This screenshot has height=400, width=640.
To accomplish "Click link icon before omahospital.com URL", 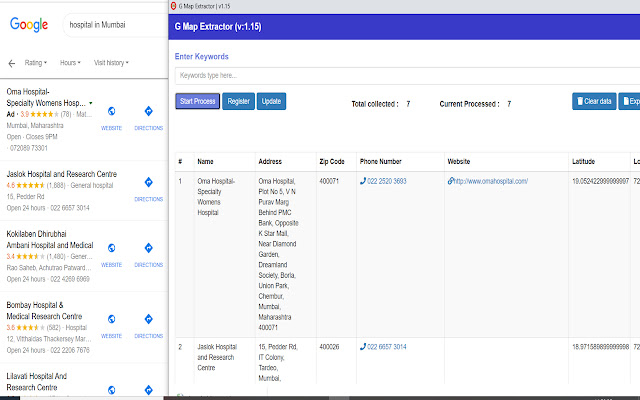I will pos(450,181).
